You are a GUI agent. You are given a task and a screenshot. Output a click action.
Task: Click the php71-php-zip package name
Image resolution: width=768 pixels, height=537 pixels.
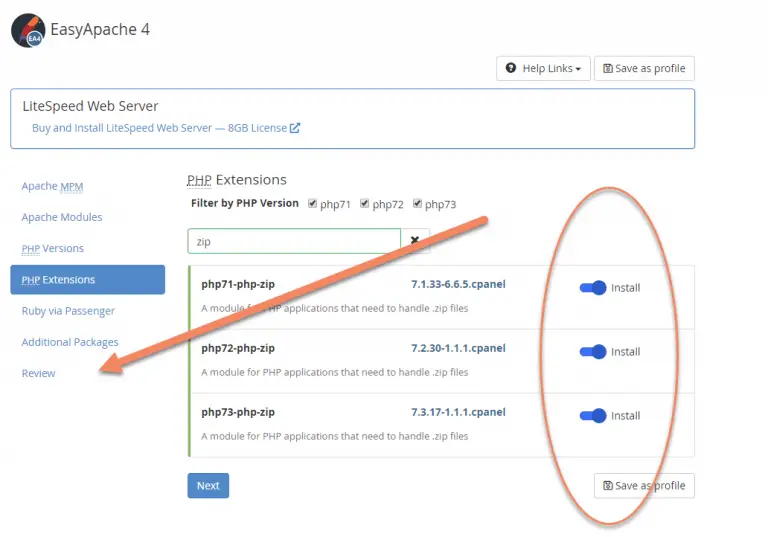[238, 284]
